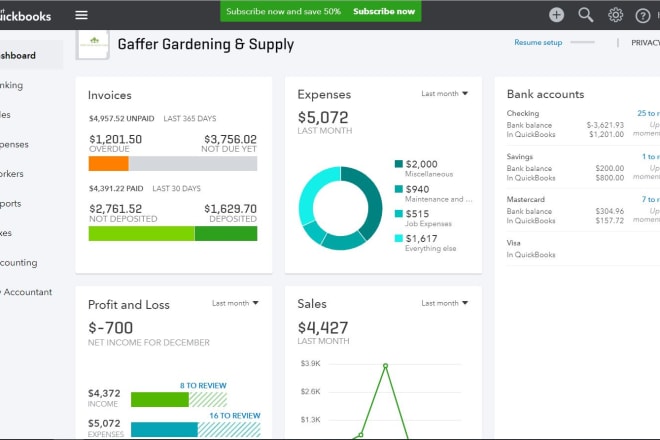This screenshot has height=440, width=660.
Task: Click the Bank accounts heading
Action: [x=546, y=94]
